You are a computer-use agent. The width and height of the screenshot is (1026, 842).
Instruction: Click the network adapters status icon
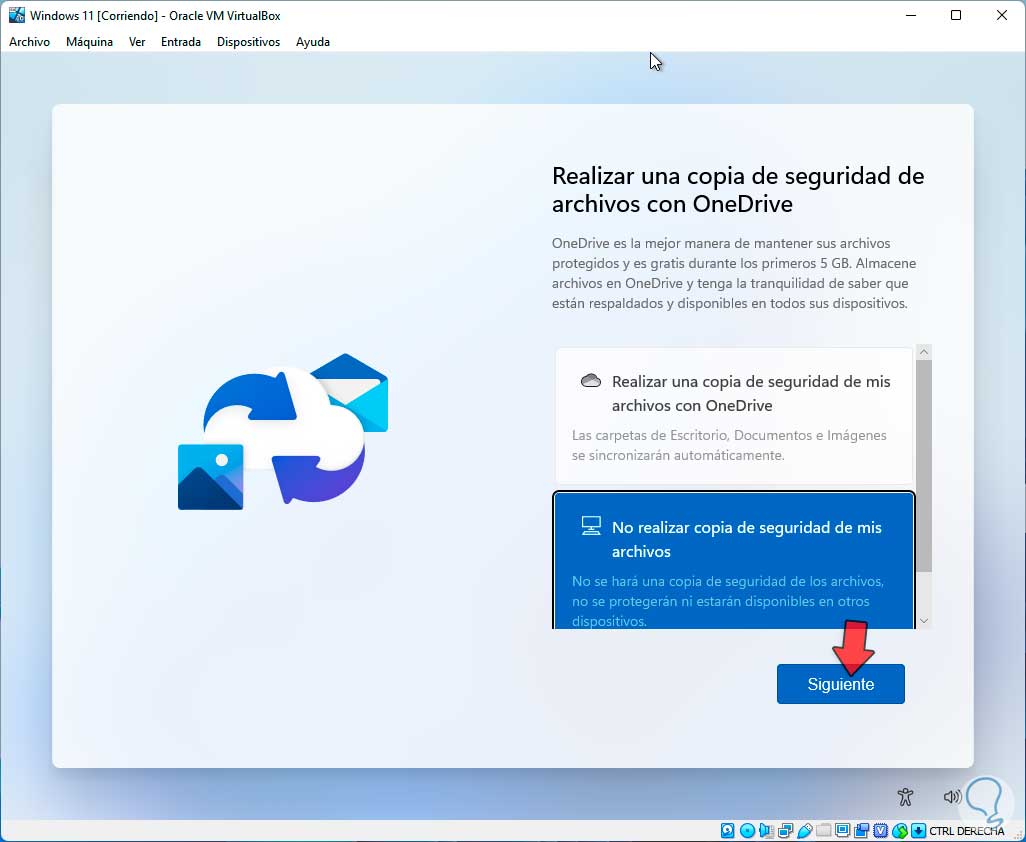tap(785, 831)
